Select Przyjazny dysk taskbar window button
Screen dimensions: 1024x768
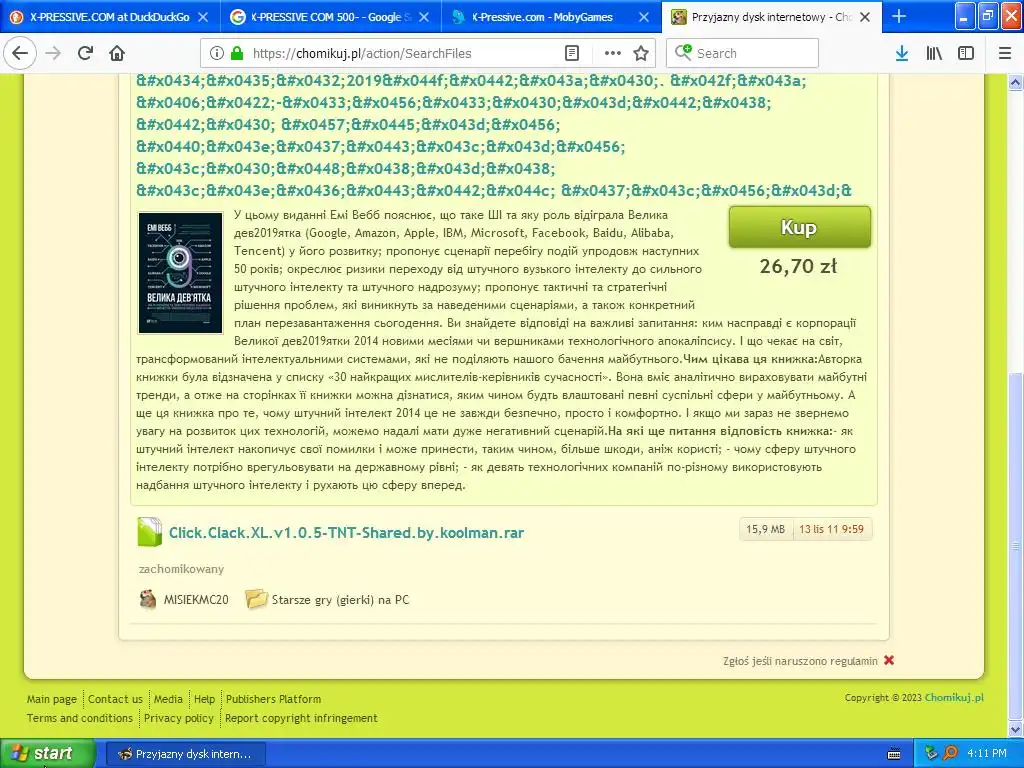click(x=185, y=754)
